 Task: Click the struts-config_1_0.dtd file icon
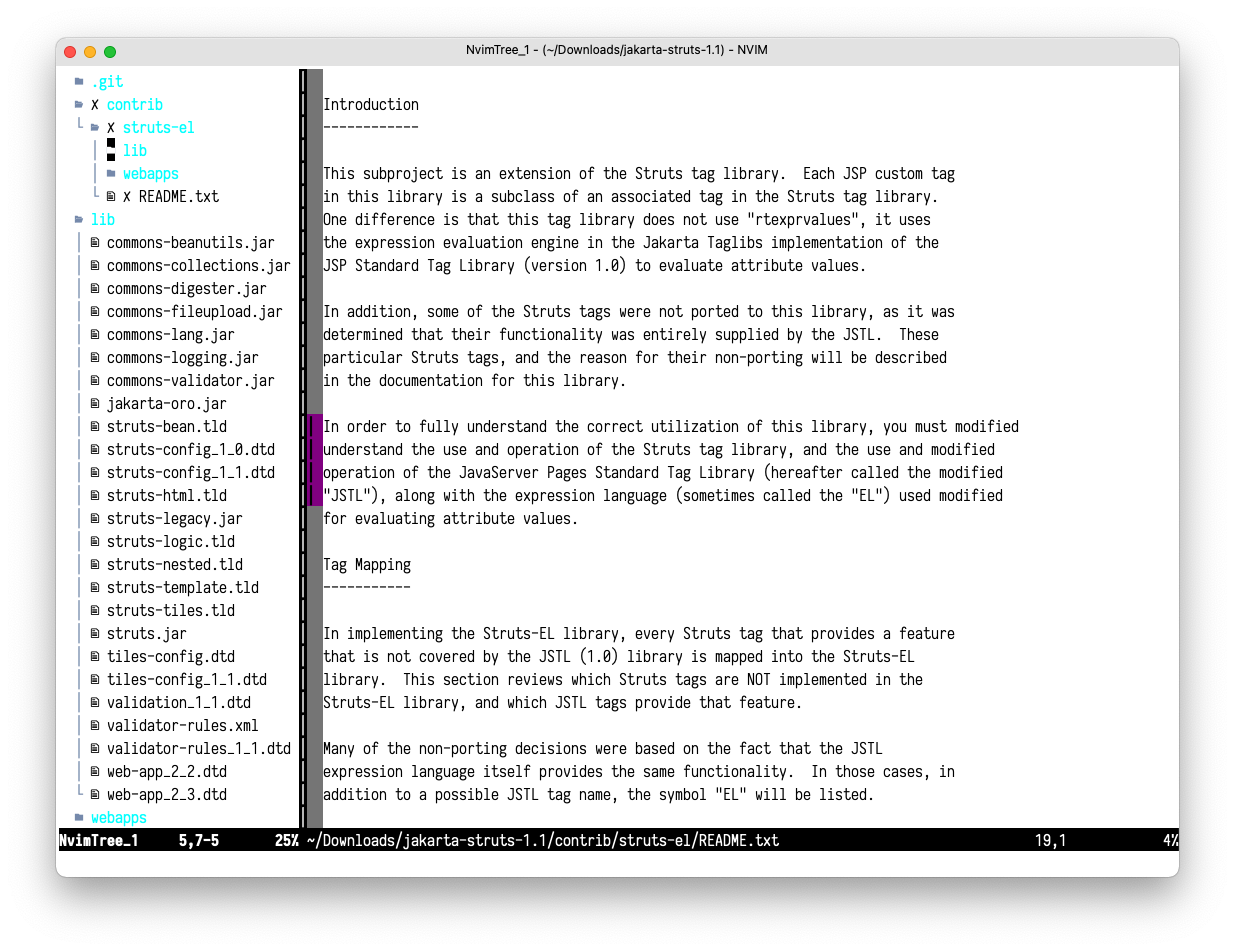click(95, 450)
